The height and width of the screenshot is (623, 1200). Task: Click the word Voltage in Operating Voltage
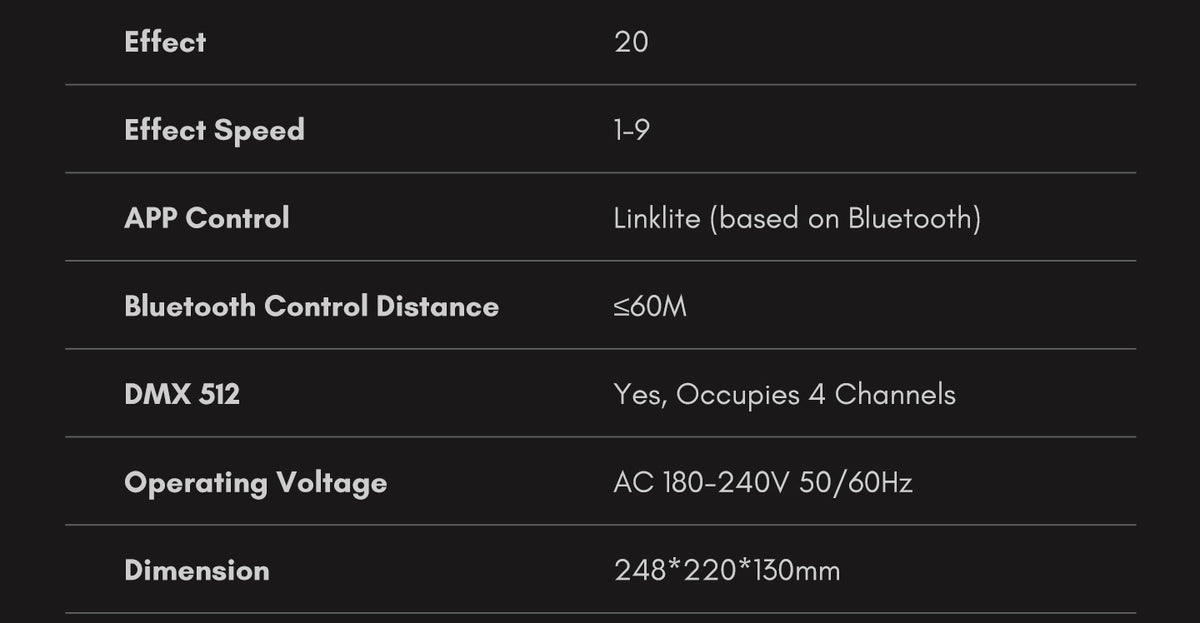331,483
